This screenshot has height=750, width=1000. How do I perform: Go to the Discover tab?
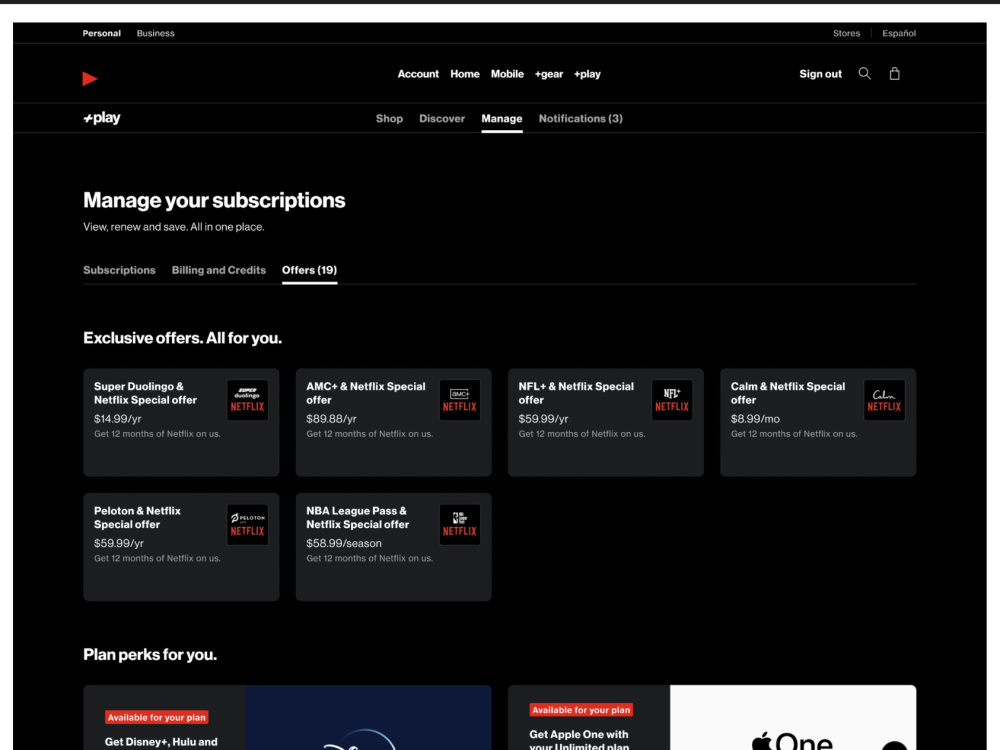tap(442, 119)
